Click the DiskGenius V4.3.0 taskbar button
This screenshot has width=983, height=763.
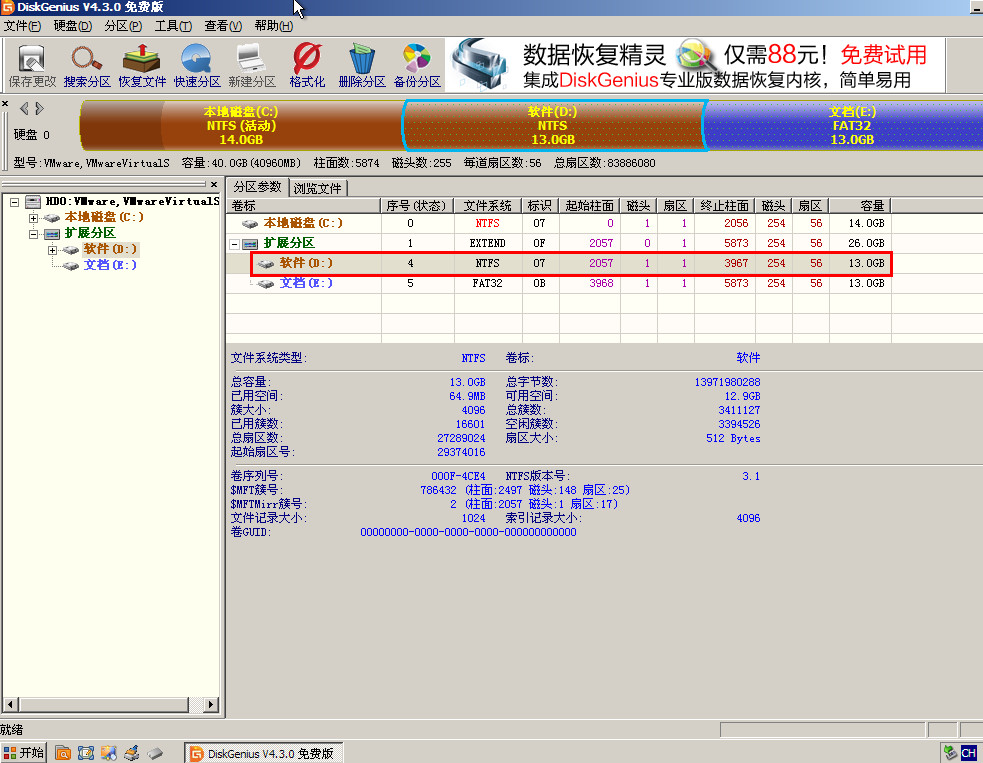263,753
